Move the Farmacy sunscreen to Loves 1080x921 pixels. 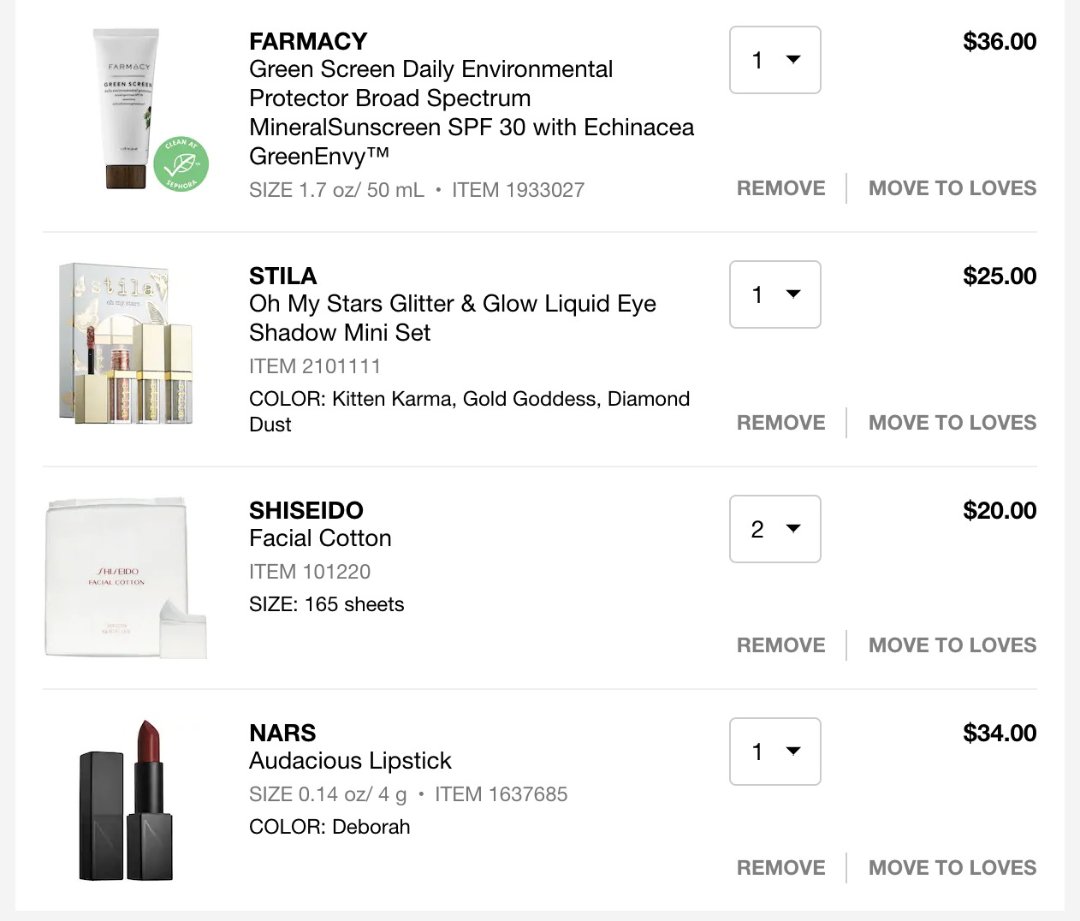(952, 188)
